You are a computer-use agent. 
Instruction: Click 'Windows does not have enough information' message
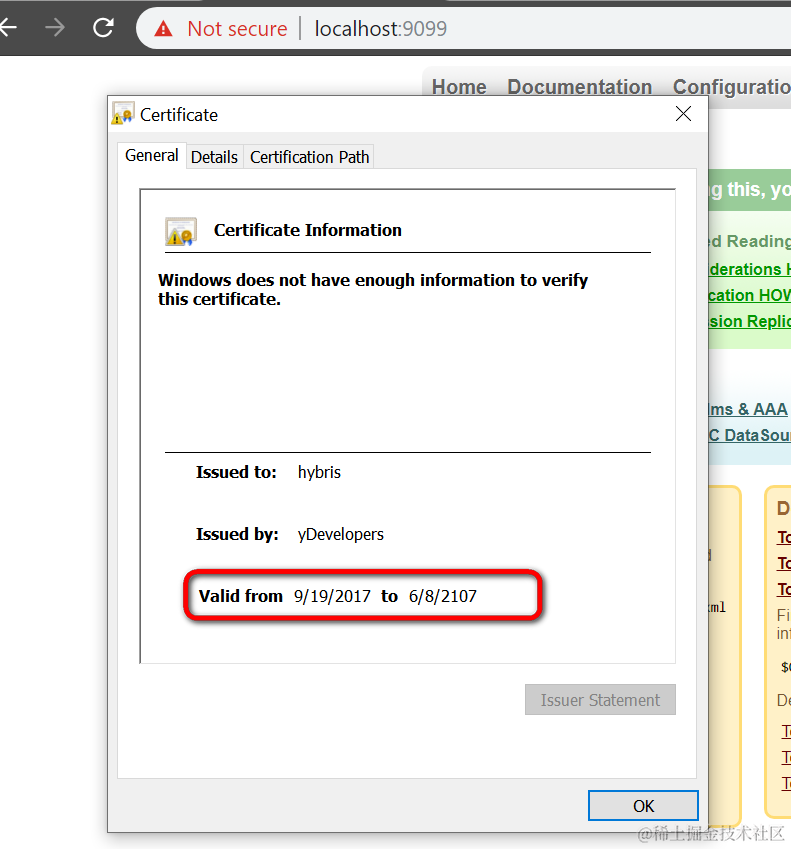point(373,290)
